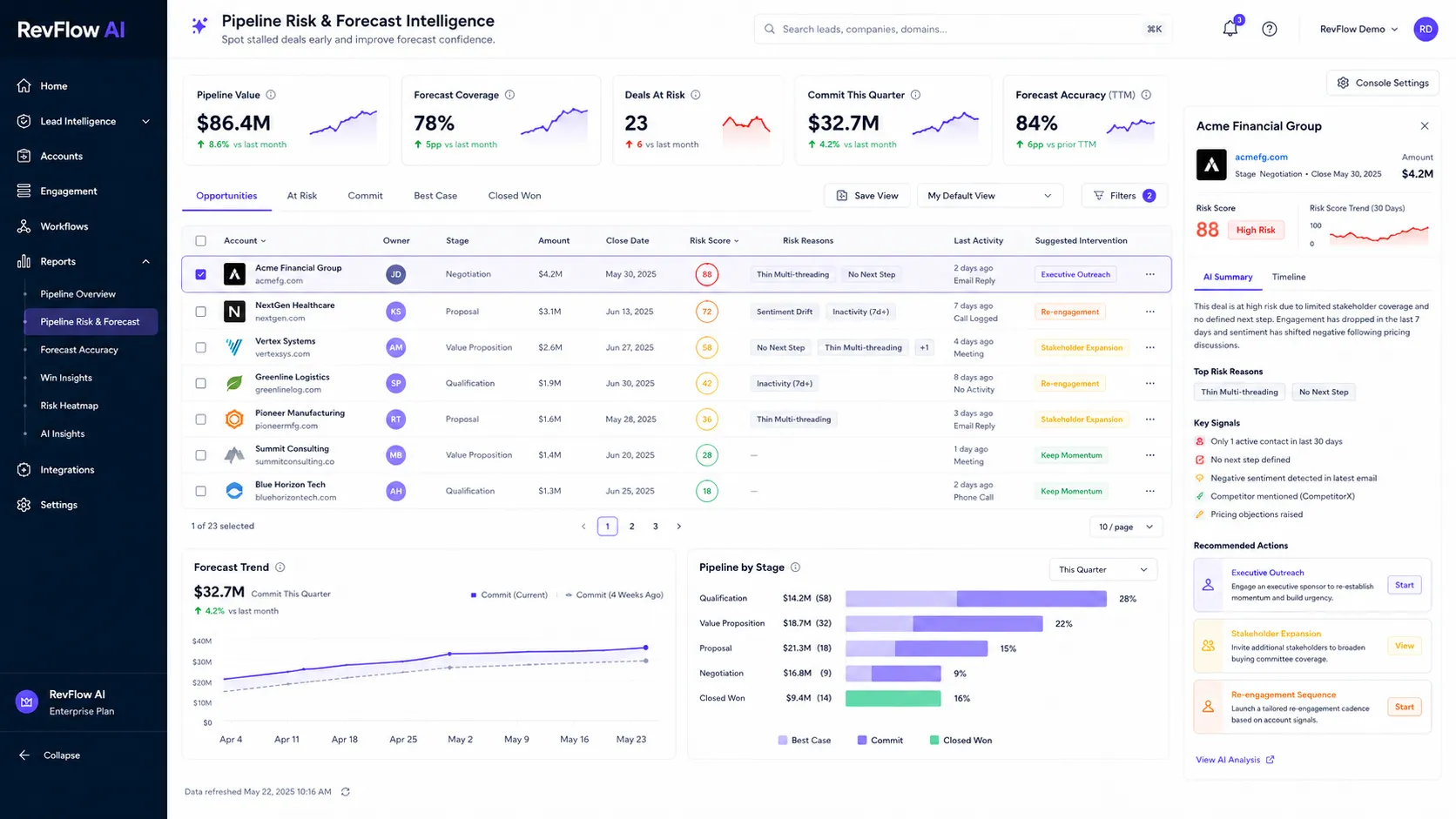Go to next page arrow

pyautogui.click(x=679, y=527)
